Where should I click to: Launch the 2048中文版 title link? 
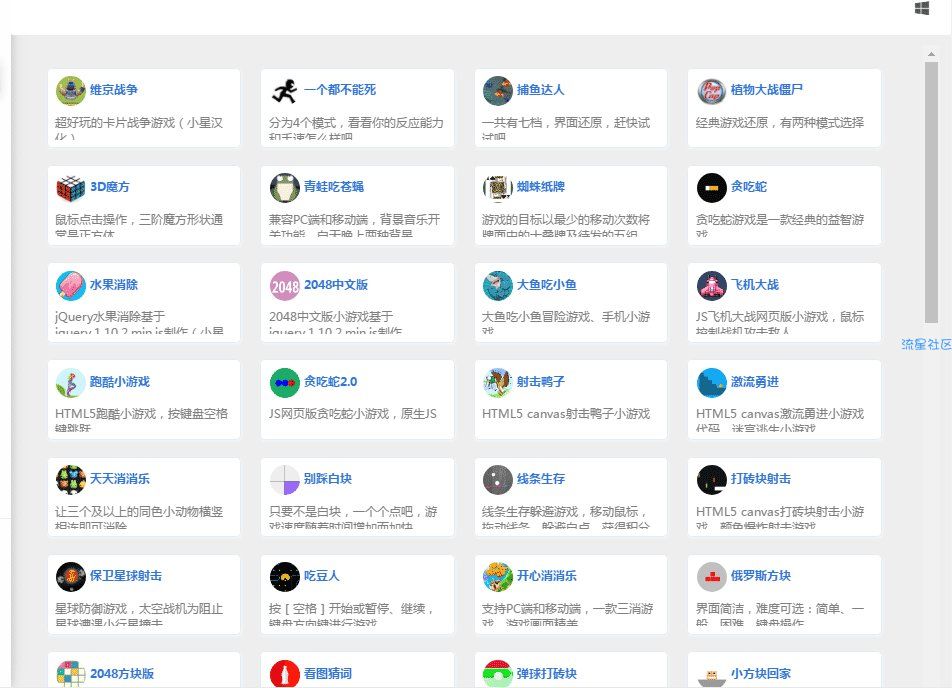click(x=336, y=285)
